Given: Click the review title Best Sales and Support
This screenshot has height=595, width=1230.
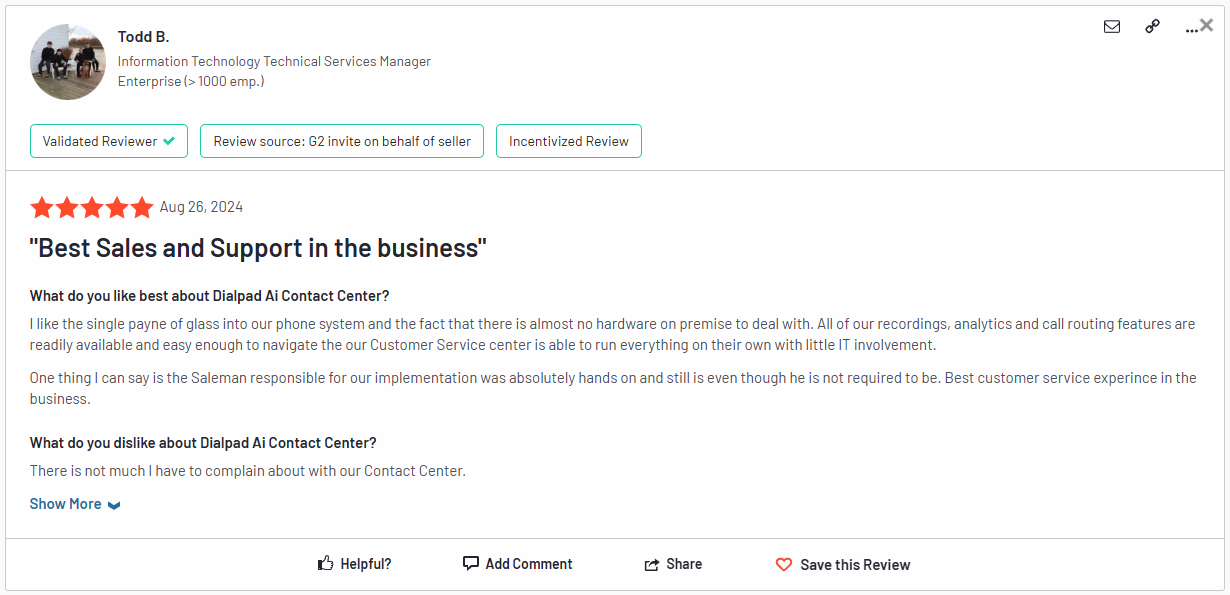Looking at the screenshot, I should [x=258, y=247].
